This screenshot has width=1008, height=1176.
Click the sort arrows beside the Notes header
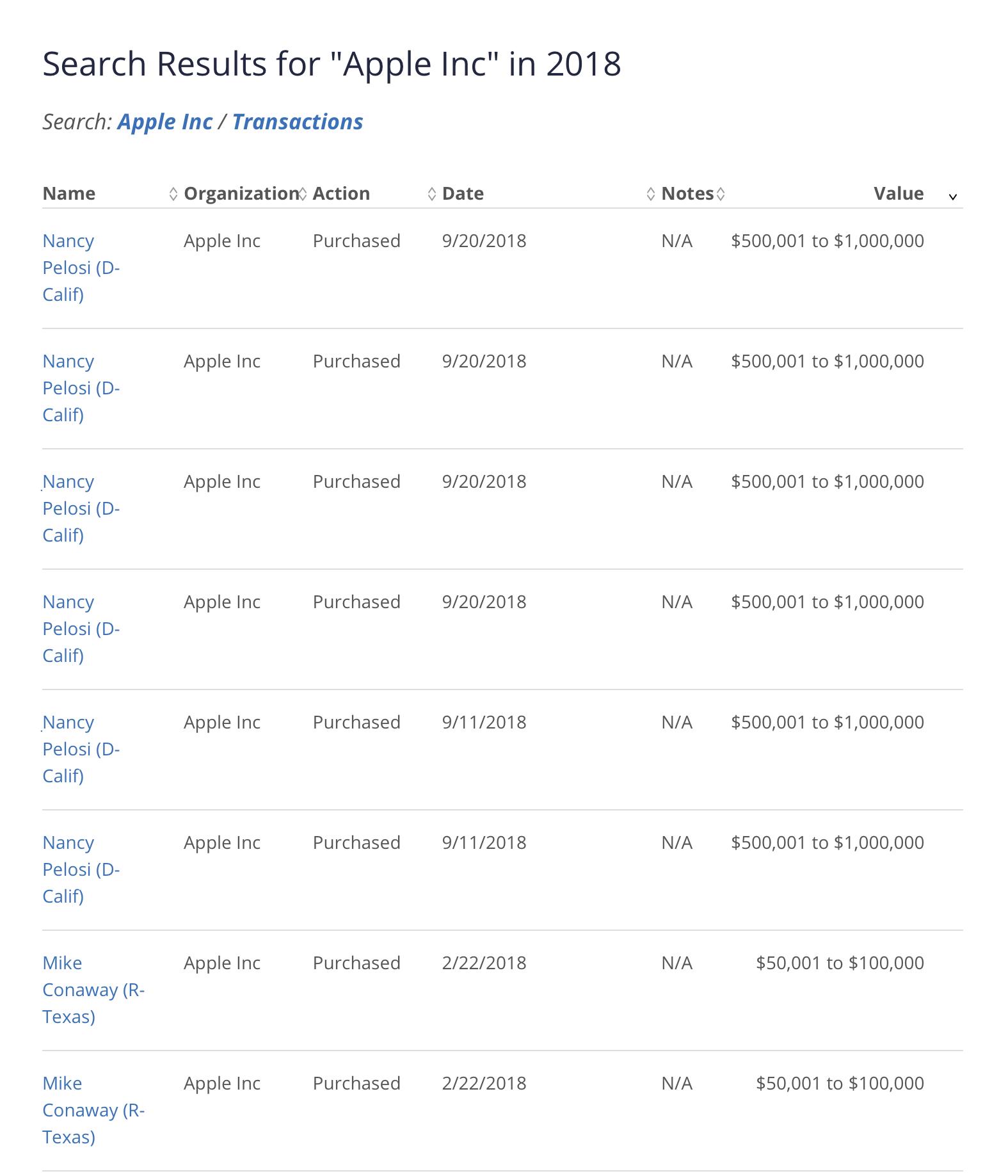(721, 194)
